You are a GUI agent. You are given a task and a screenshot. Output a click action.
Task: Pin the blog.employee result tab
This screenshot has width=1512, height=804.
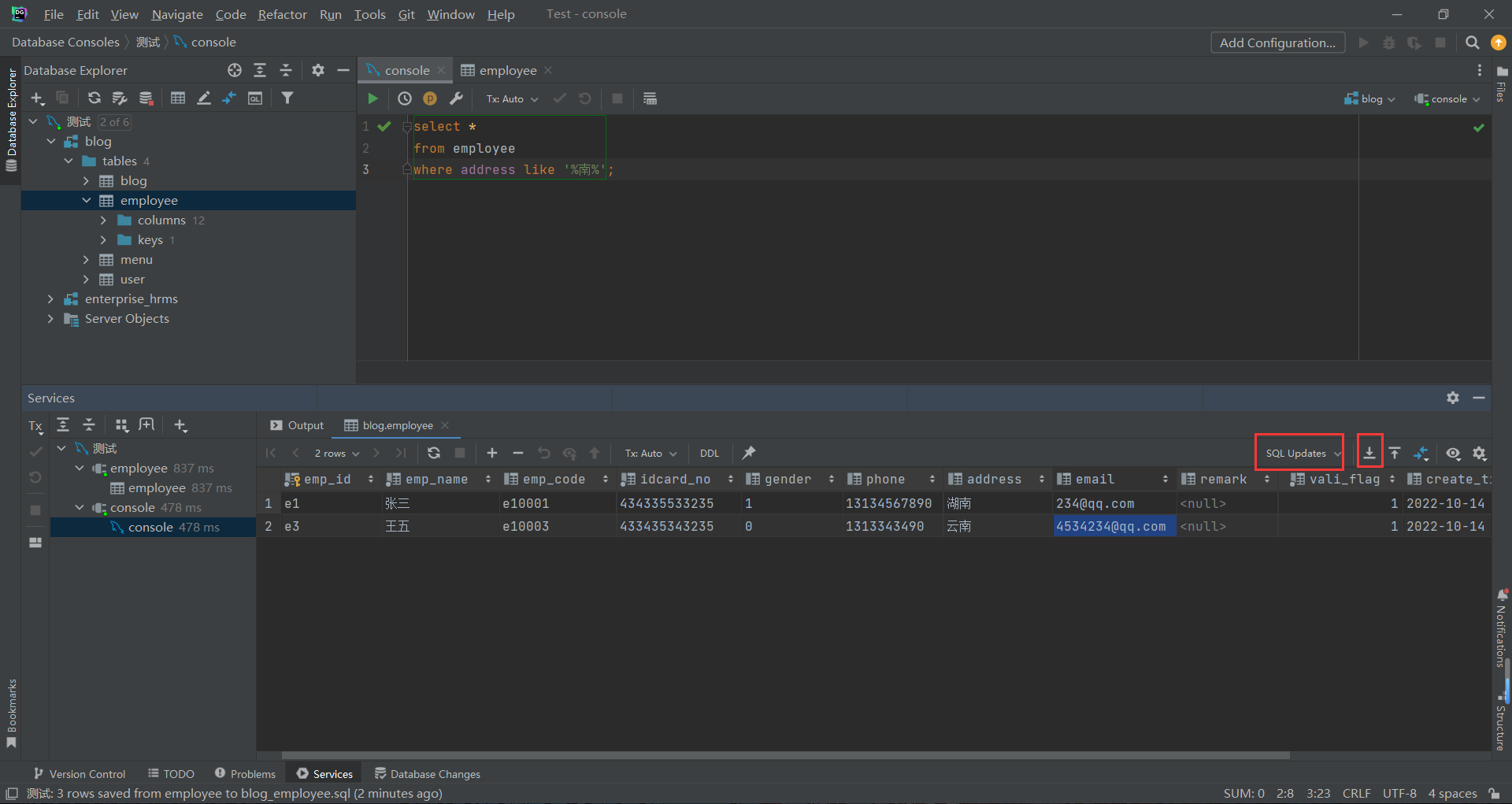[749, 453]
